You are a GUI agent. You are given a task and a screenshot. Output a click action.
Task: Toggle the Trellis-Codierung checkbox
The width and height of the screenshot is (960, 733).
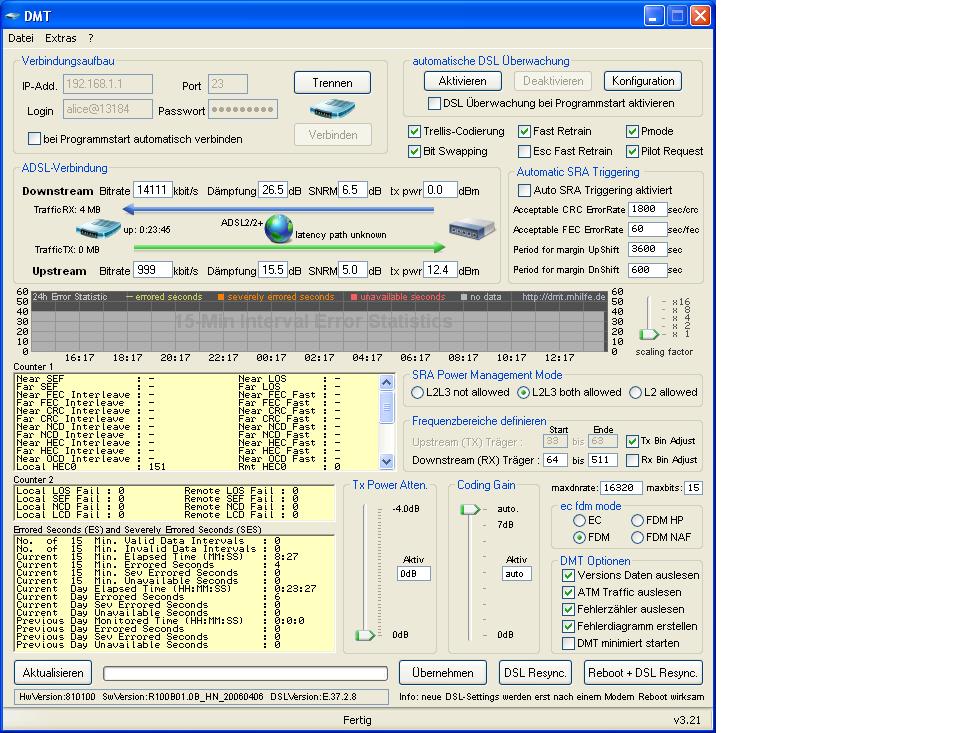(415, 131)
